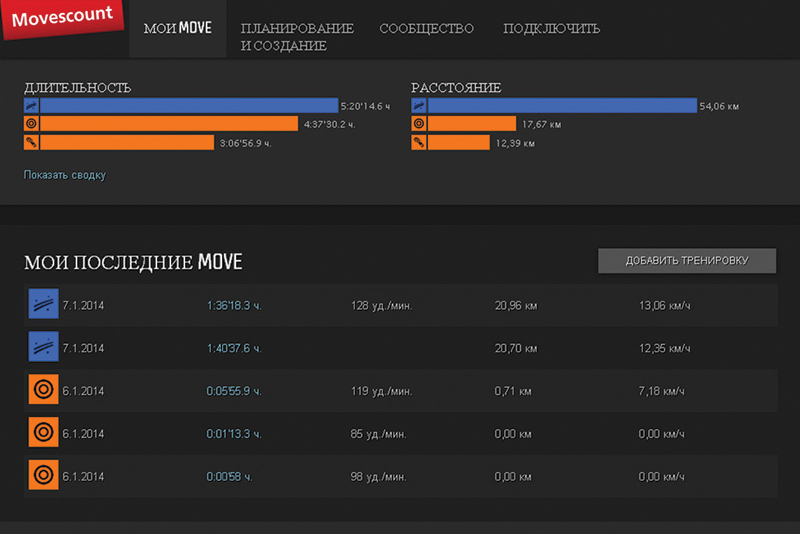Open the МОИ MOVE tab

point(178,29)
